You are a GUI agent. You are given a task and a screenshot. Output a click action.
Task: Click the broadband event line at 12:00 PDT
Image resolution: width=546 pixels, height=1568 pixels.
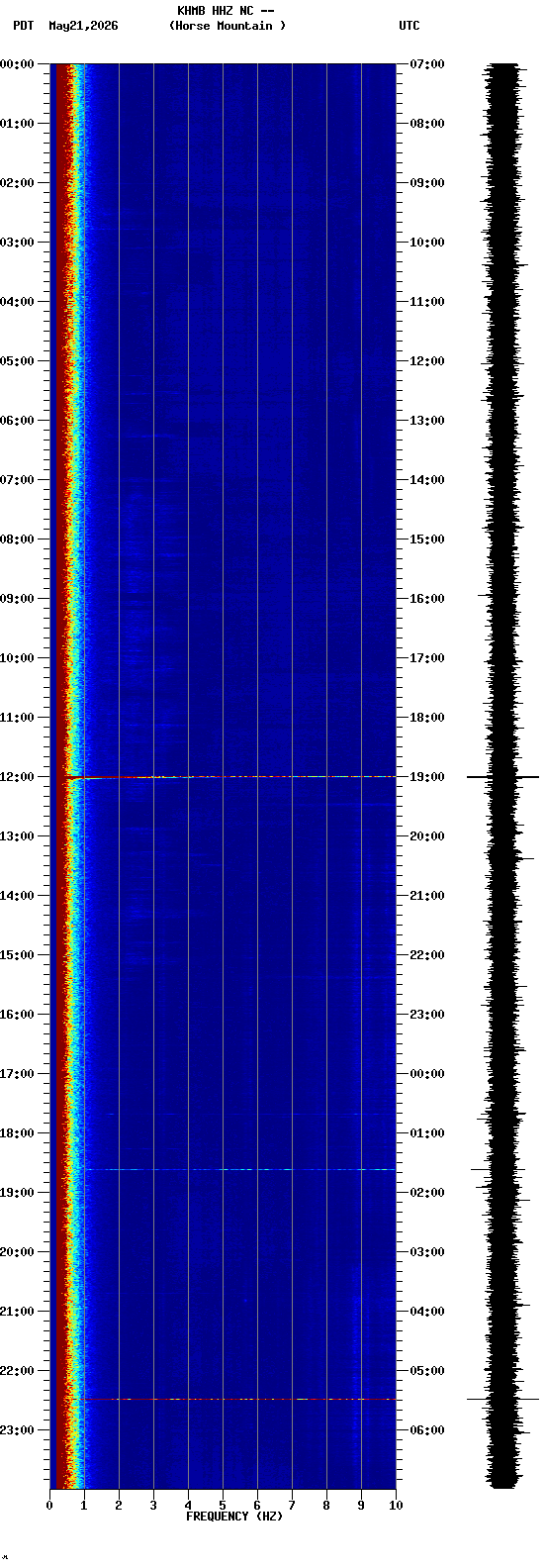click(x=229, y=777)
